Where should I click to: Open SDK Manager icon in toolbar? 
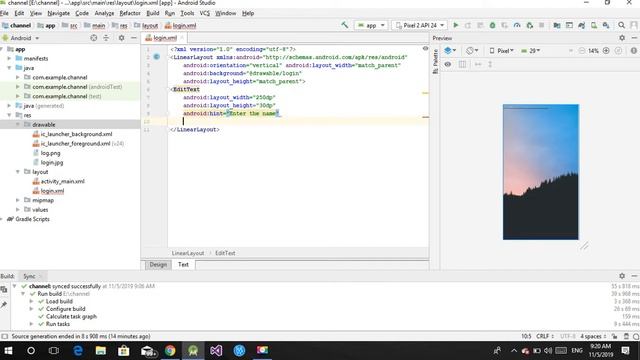tap(606, 25)
